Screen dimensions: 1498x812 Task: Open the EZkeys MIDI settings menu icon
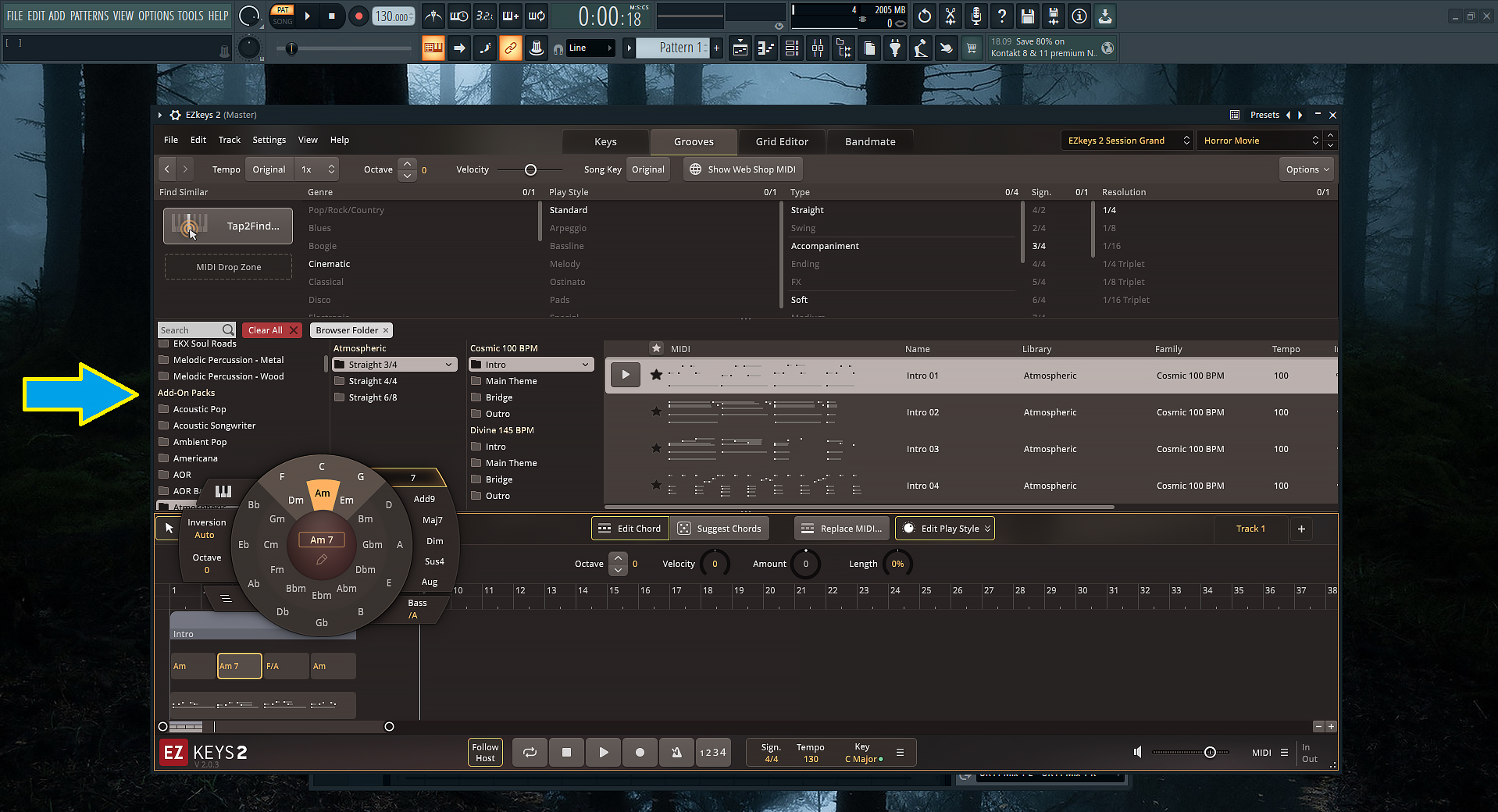tap(1284, 753)
